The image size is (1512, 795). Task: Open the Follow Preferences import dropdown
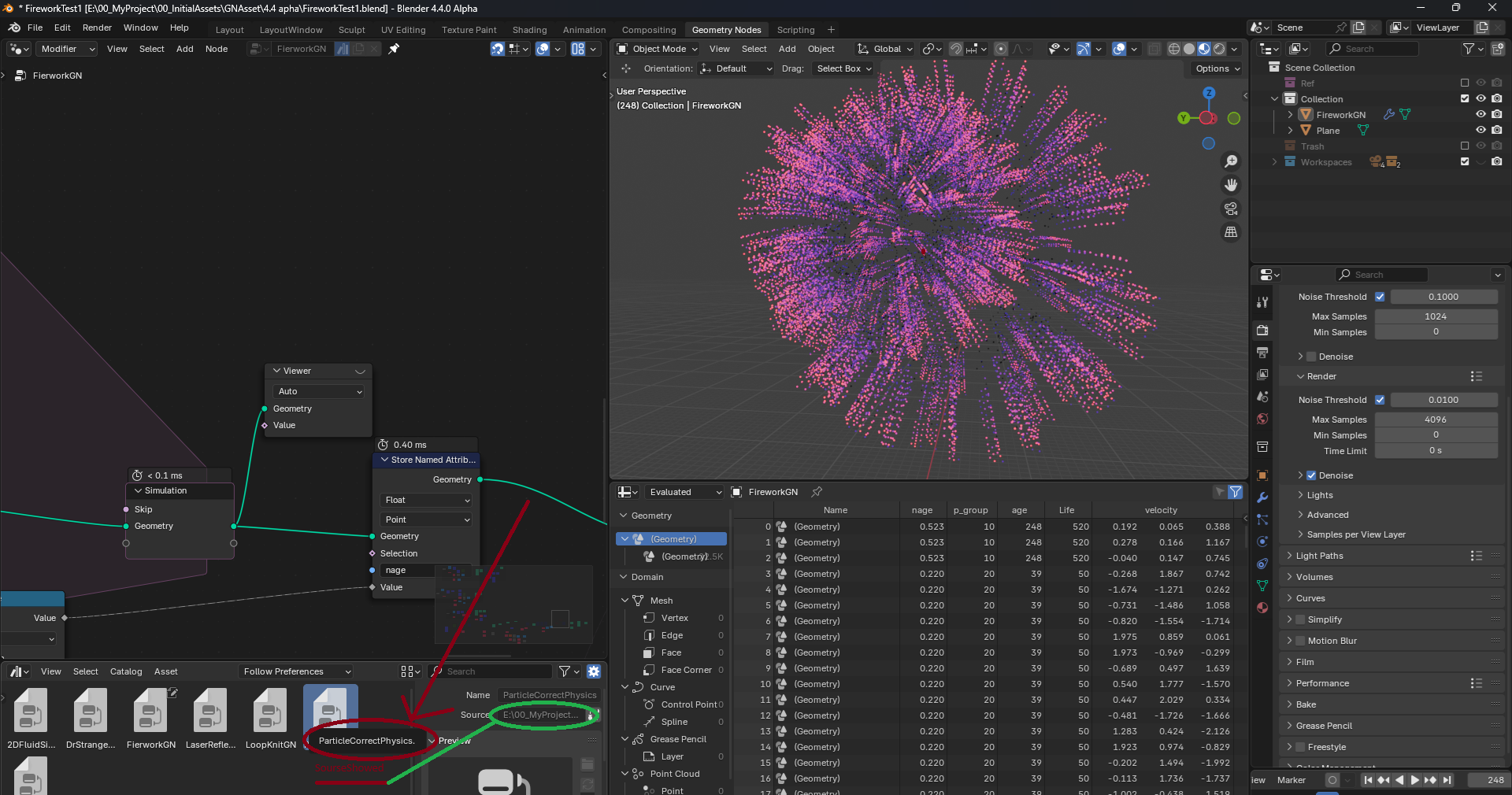coord(295,671)
